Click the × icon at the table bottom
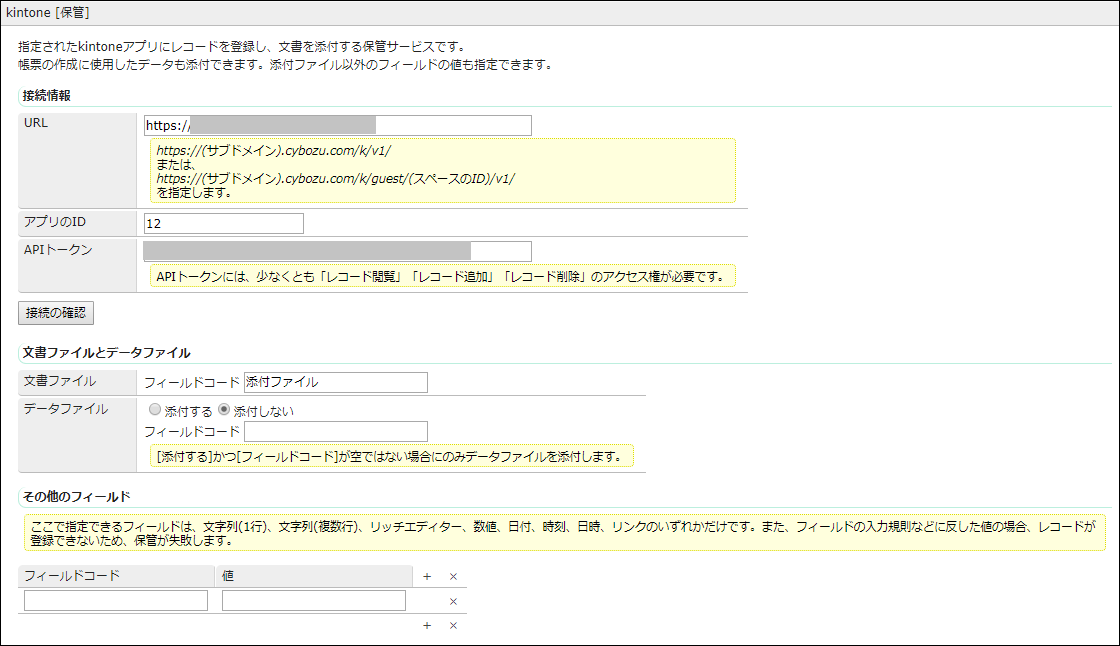This screenshot has width=1120, height=646. (452, 624)
